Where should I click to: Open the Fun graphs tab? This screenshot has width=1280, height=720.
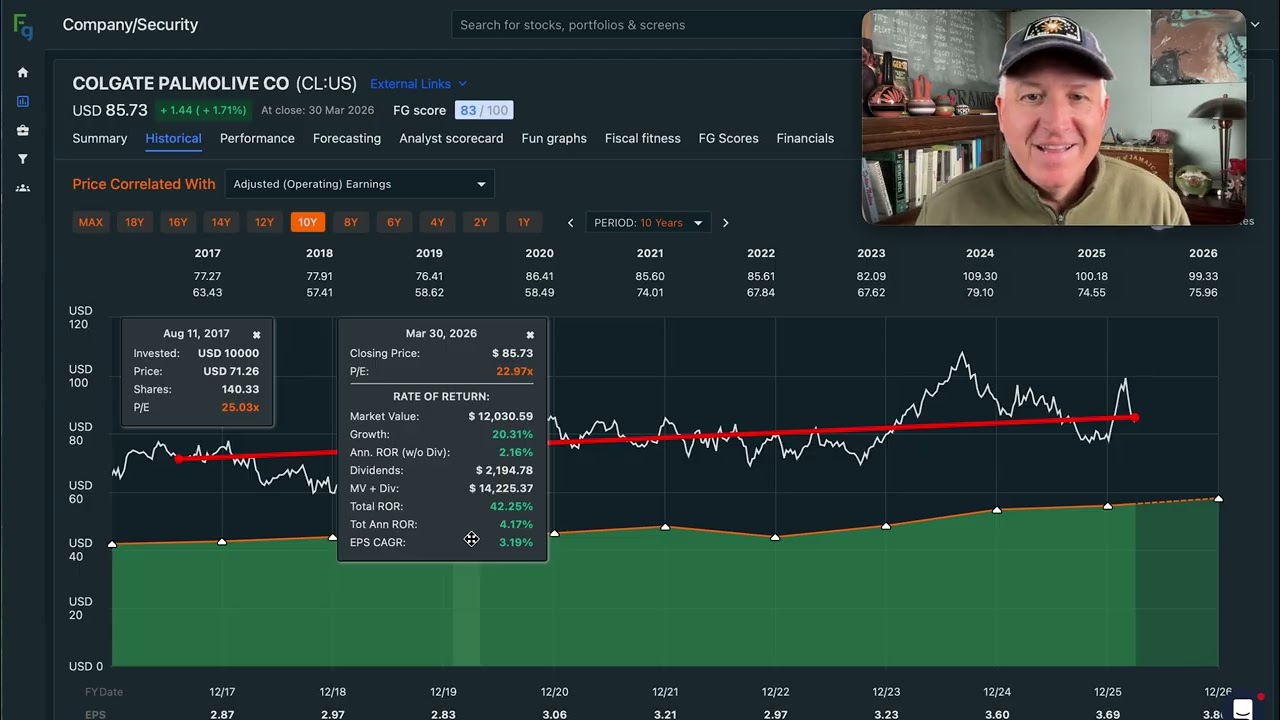point(554,139)
